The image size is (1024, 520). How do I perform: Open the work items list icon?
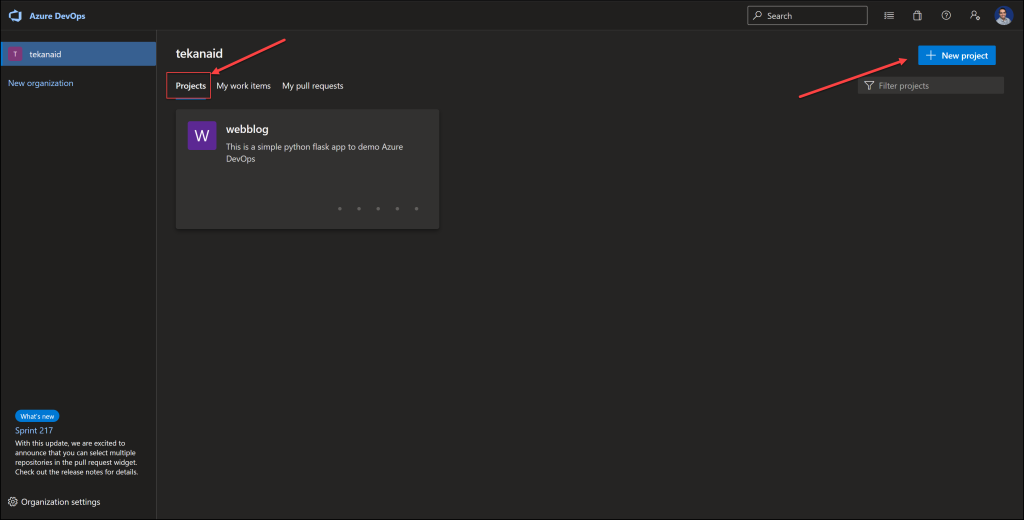[x=889, y=16]
